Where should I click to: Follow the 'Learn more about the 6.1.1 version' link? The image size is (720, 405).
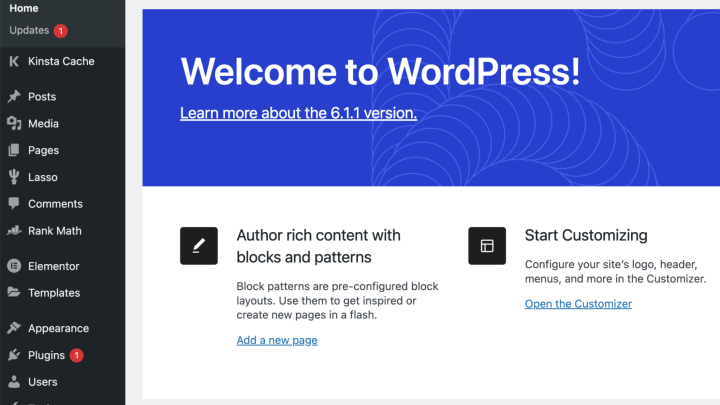(x=298, y=113)
